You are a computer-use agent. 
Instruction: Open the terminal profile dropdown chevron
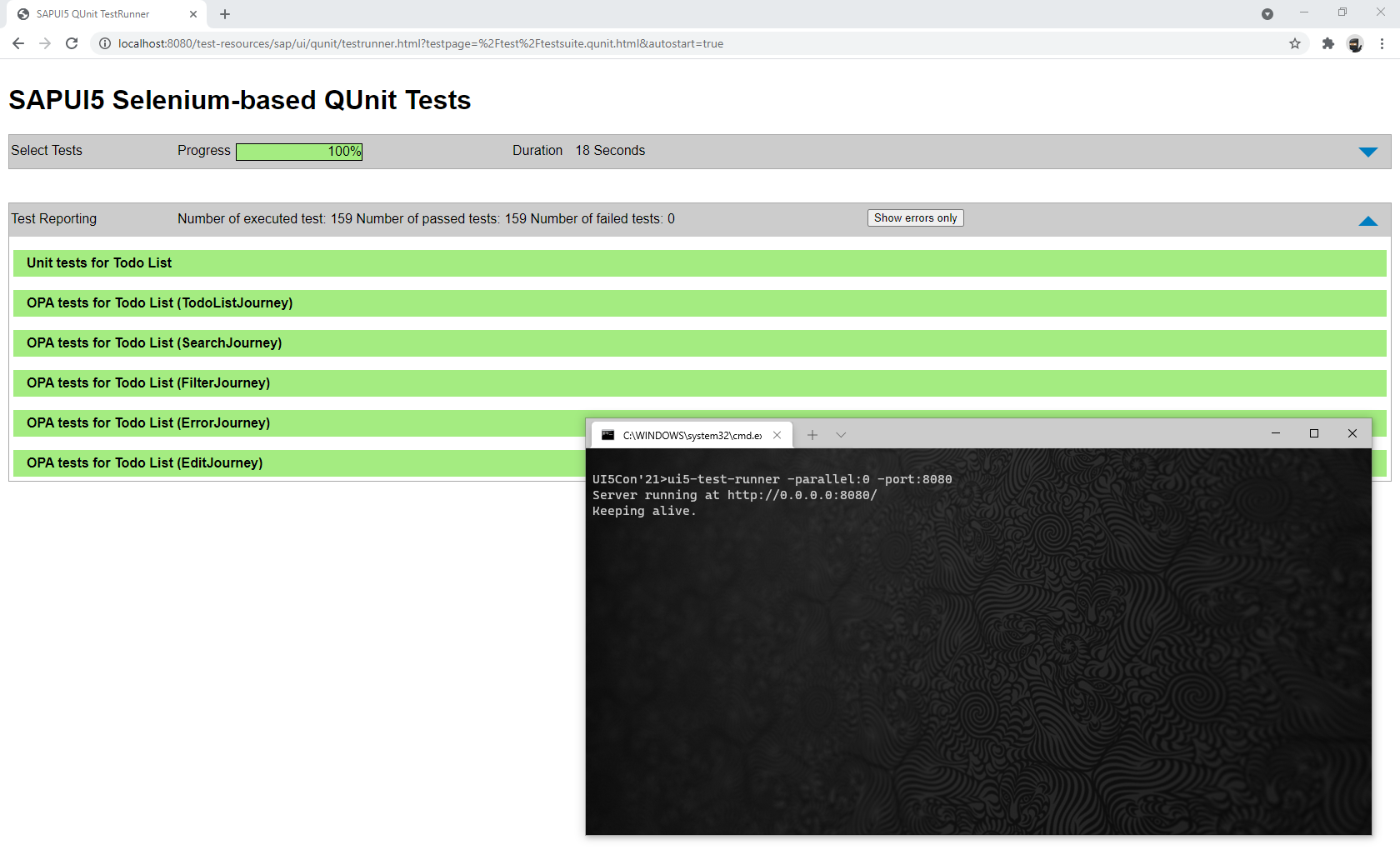(x=841, y=435)
